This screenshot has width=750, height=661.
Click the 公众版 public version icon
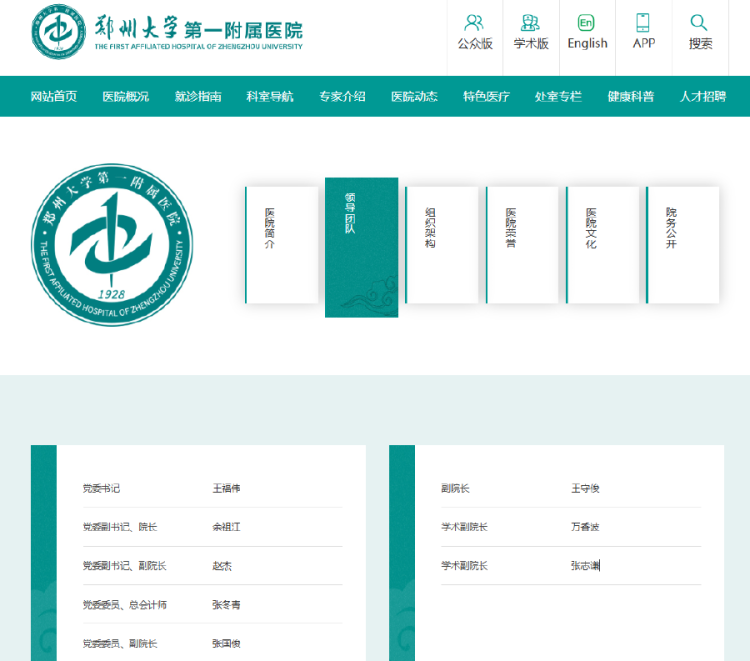click(x=474, y=23)
